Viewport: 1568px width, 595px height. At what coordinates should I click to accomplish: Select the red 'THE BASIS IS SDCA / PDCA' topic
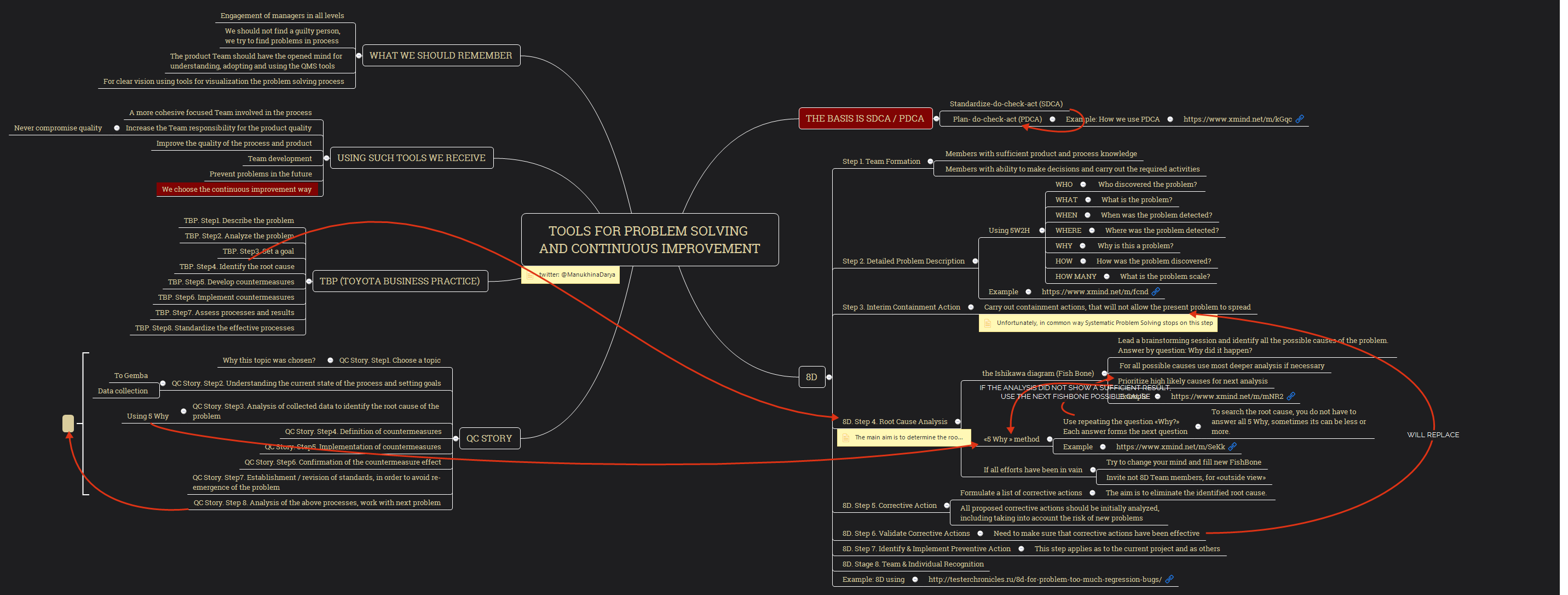867,118
